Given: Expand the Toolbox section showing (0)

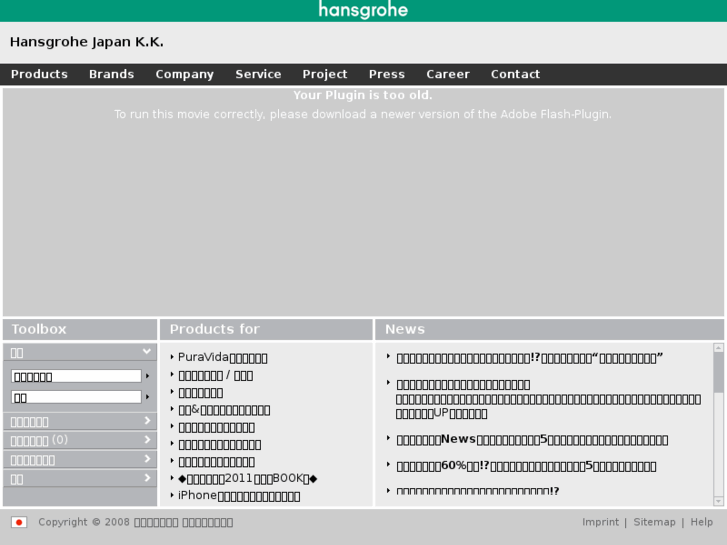Looking at the screenshot, I should 80,440.
